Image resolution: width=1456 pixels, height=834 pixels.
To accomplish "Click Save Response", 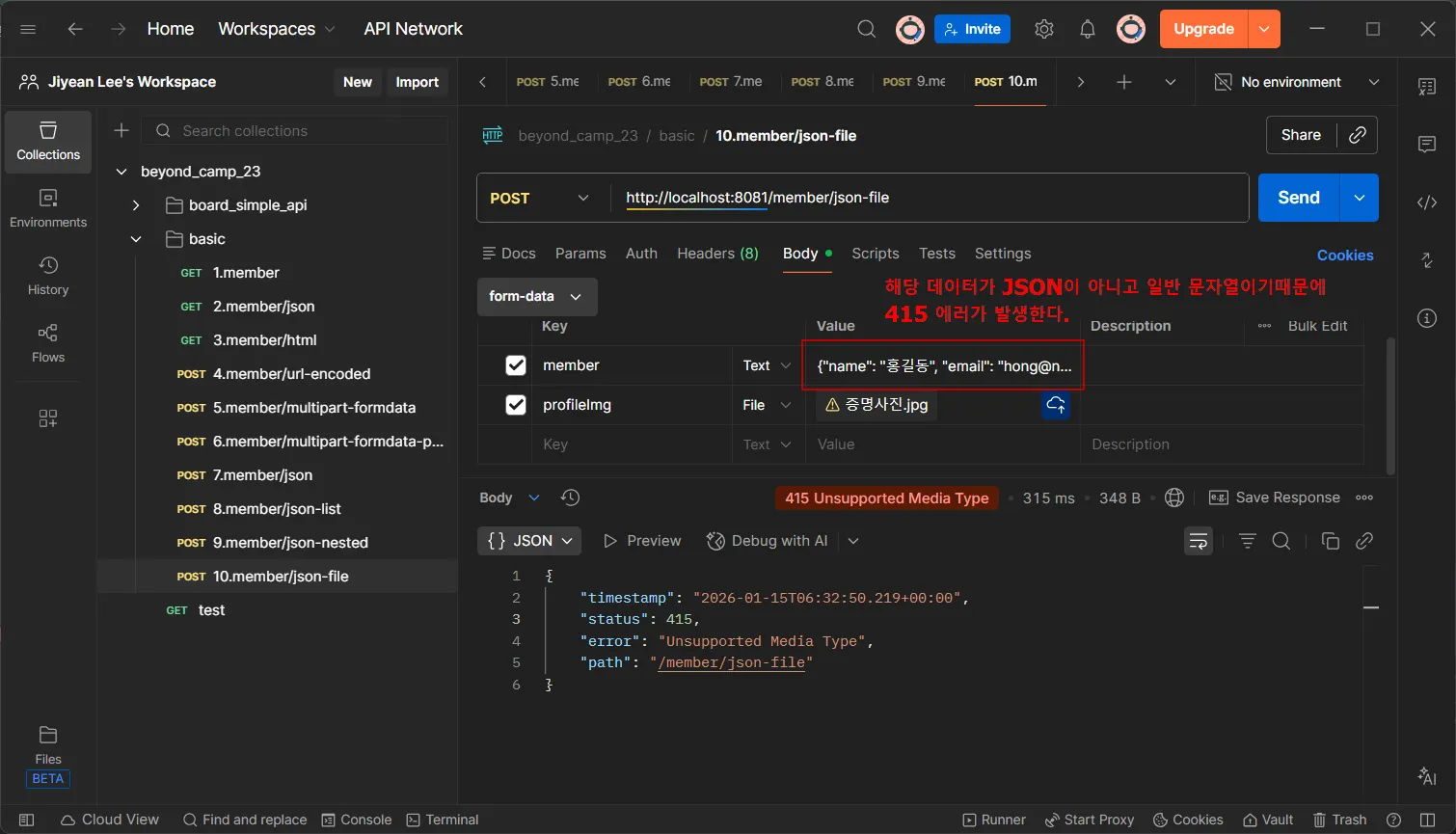I will [1274, 498].
